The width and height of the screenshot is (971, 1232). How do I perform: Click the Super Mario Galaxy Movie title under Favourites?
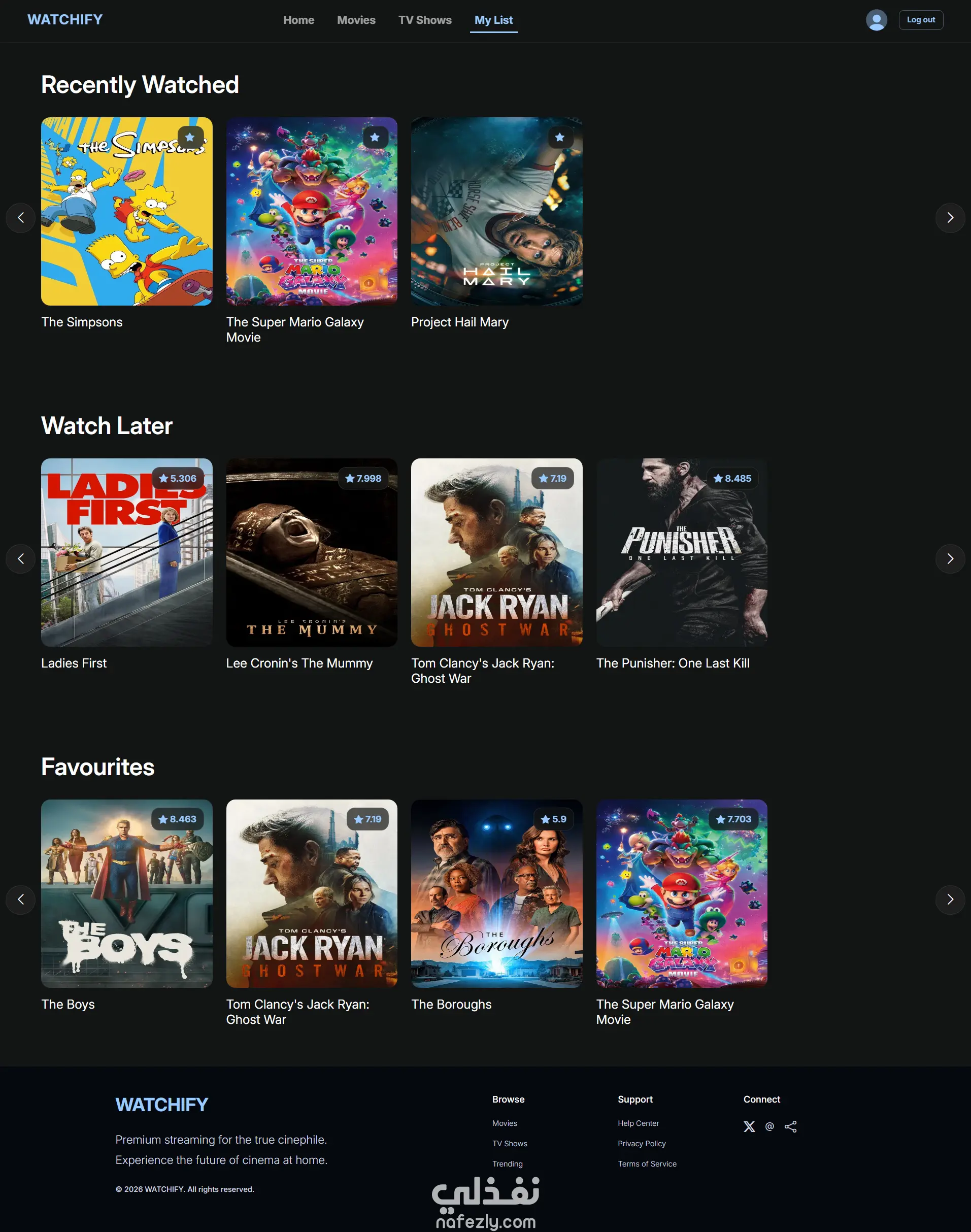665,1012
